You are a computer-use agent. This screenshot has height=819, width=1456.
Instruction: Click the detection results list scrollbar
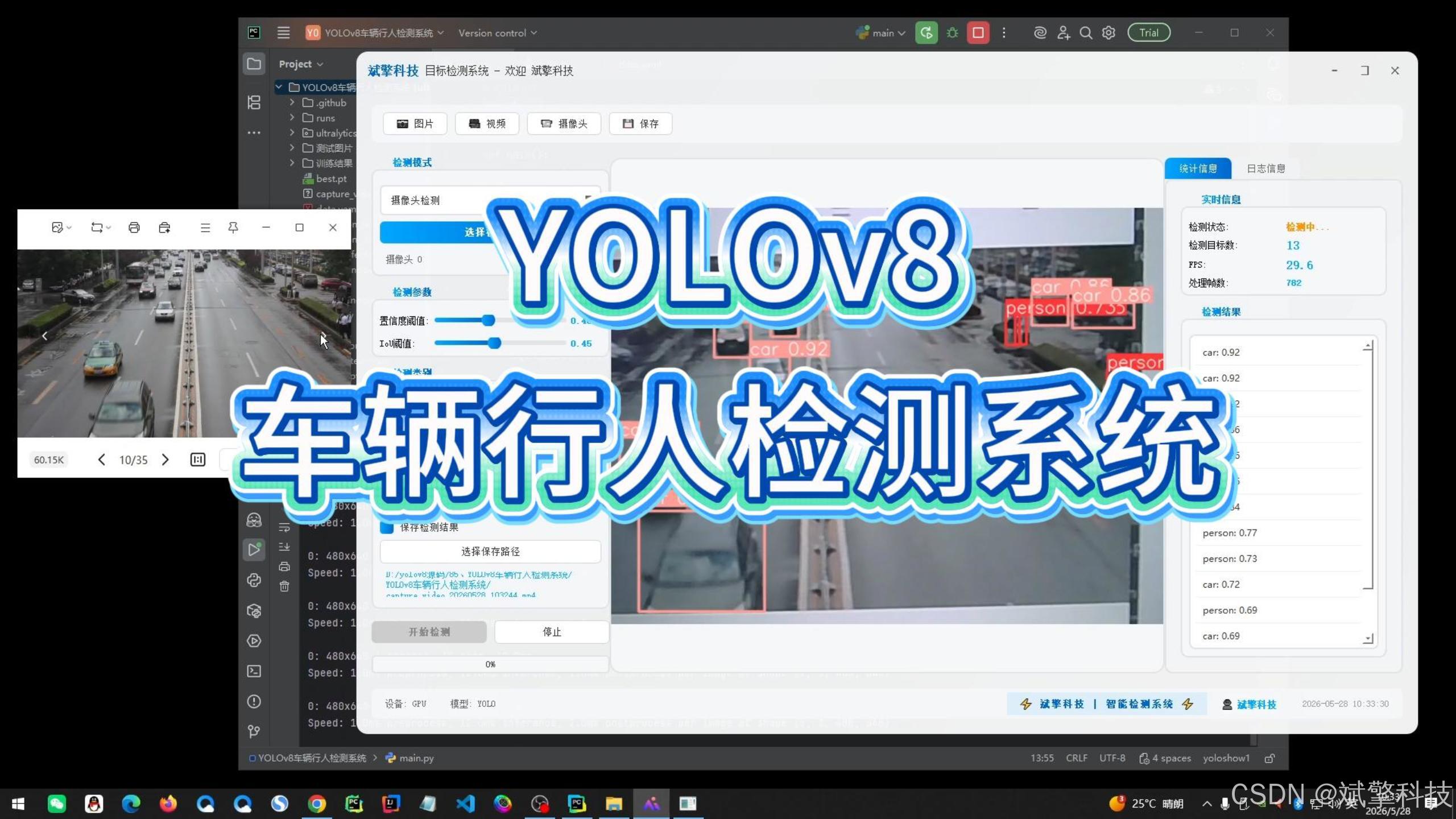[1369, 492]
